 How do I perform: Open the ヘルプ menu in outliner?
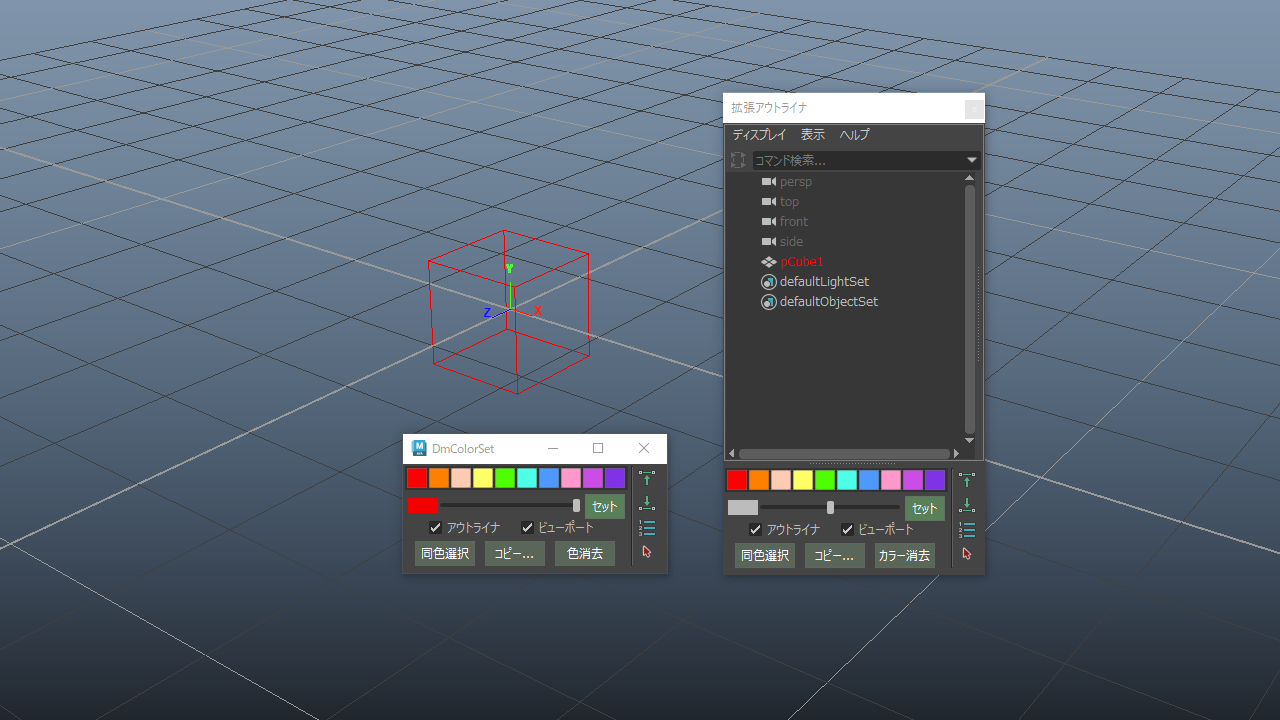coord(855,135)
